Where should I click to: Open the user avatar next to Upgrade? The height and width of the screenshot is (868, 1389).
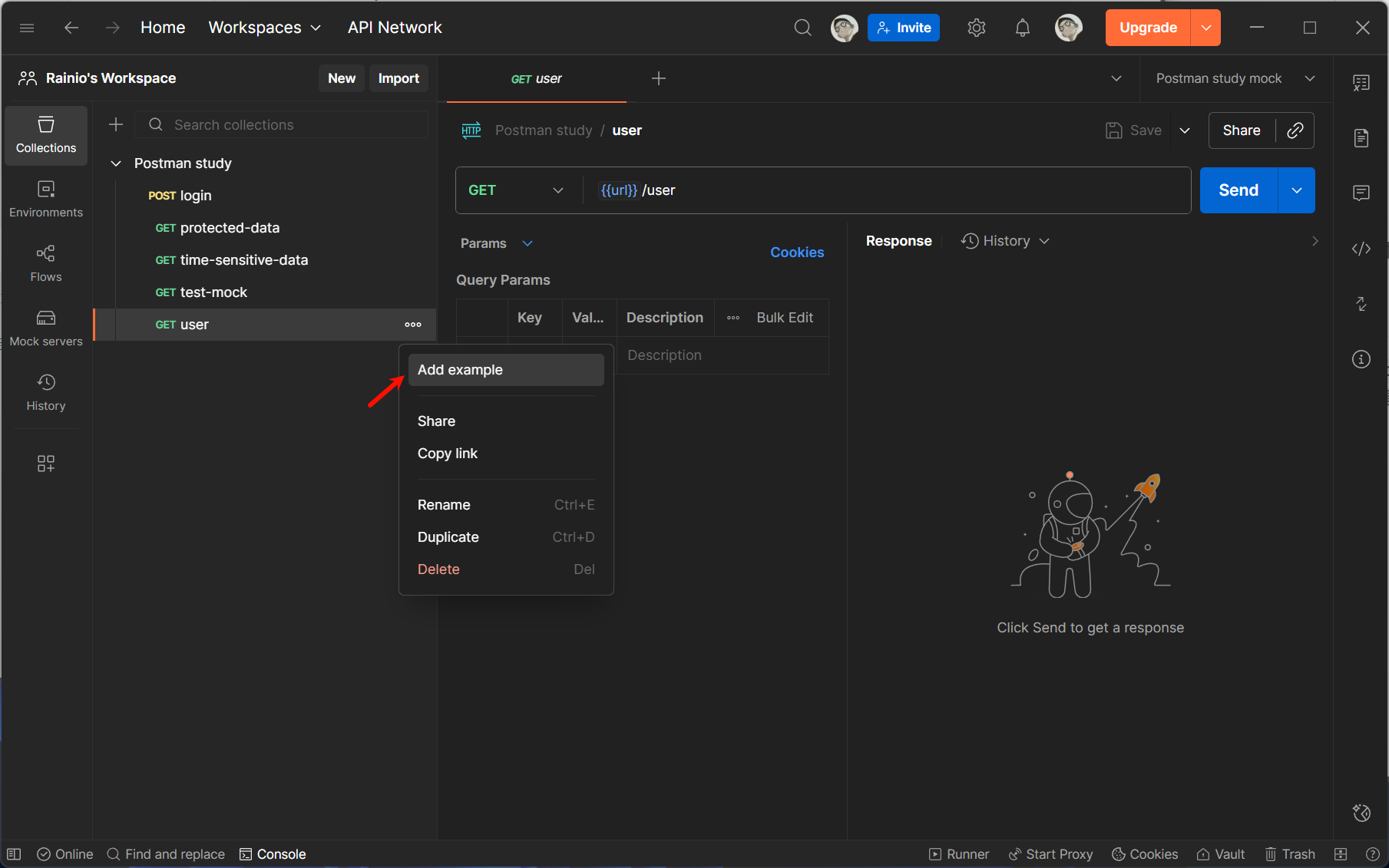click(x=1068, y=28)
